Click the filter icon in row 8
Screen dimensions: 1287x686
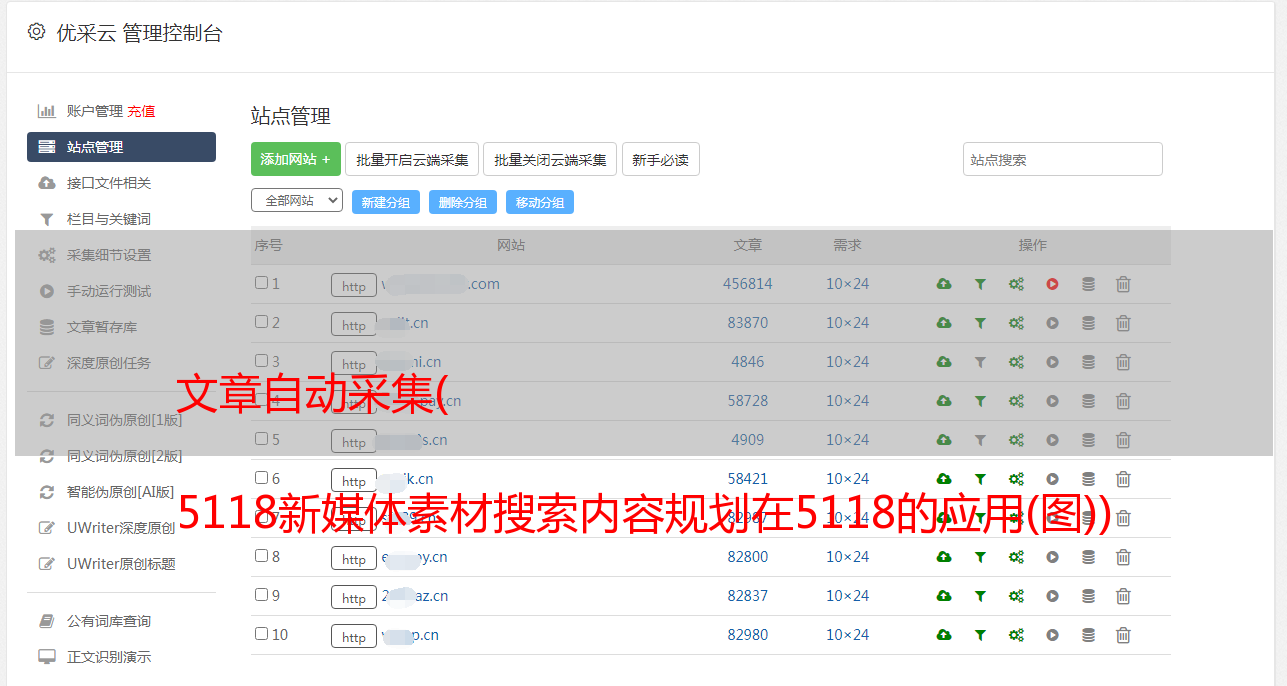click(980, 557)
